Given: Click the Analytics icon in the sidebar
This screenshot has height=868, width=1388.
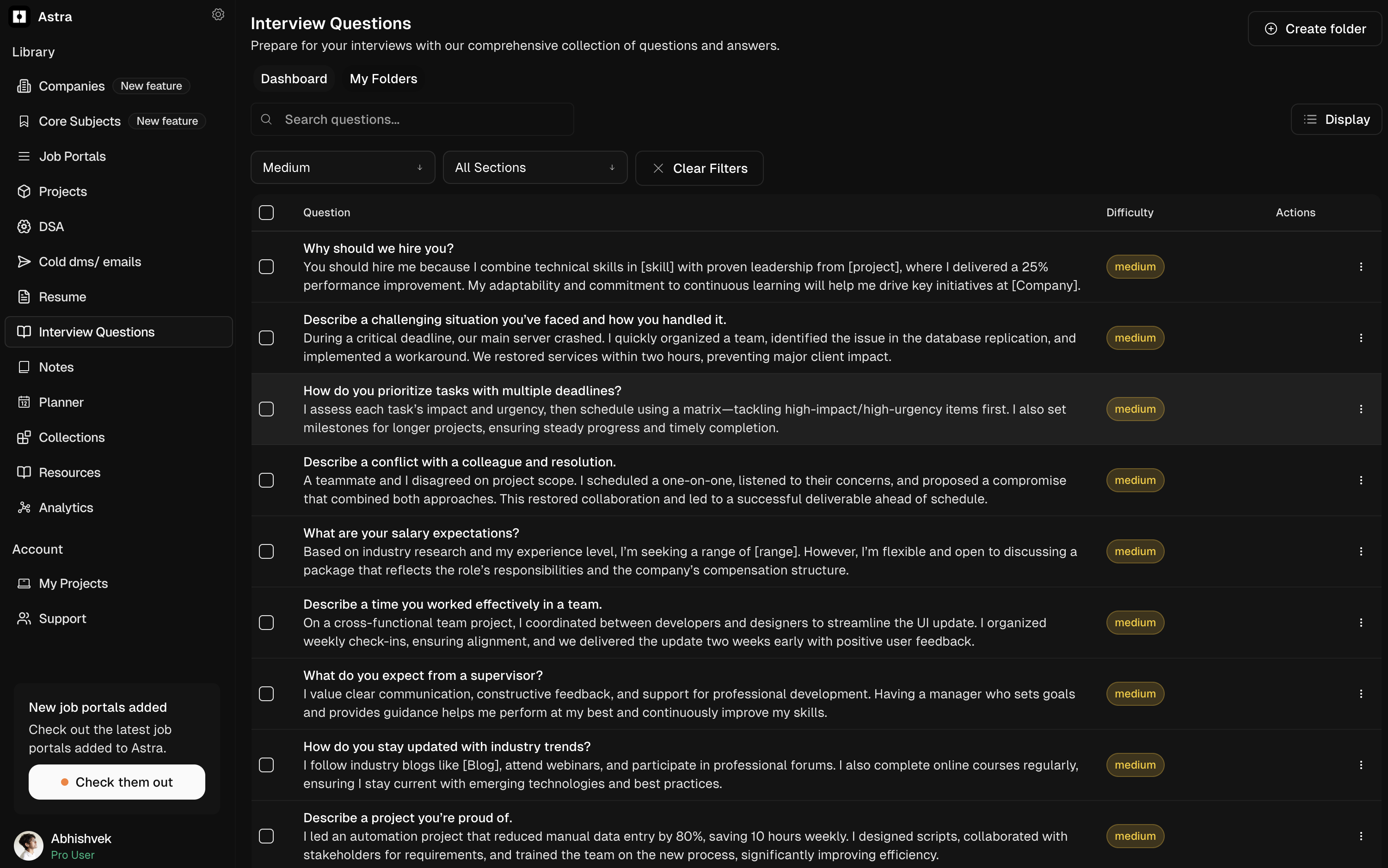Looking at the screenshot, I should pyautogui.click(x=24, y=507).
